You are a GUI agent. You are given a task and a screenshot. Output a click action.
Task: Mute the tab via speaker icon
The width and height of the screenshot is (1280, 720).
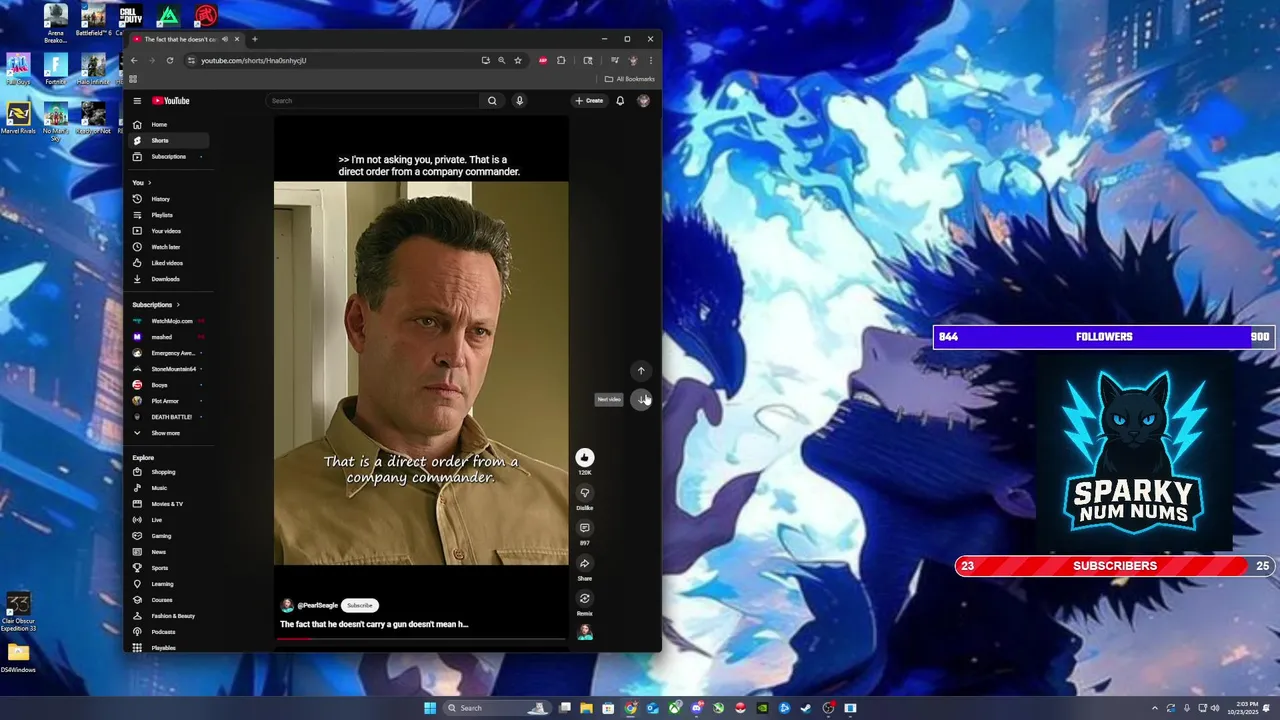pyautogui.click(x=225, y=39)
